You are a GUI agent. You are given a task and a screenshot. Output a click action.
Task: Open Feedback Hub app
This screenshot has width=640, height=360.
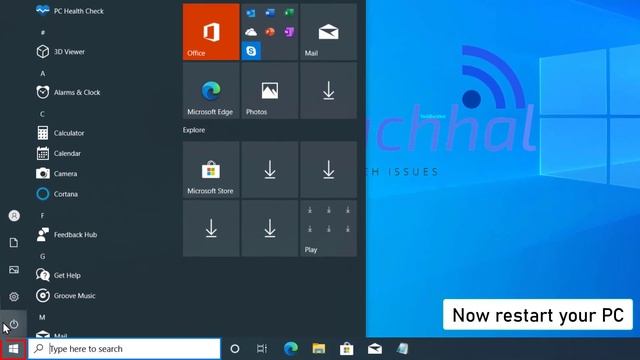click(67, 235)
